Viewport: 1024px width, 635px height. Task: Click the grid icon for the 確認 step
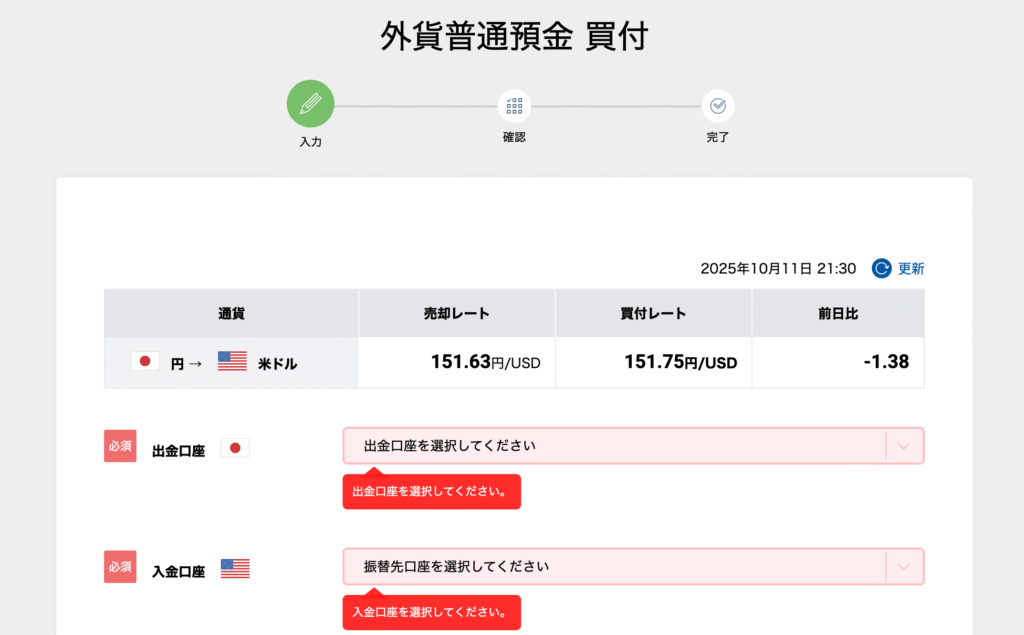[514, 106]
